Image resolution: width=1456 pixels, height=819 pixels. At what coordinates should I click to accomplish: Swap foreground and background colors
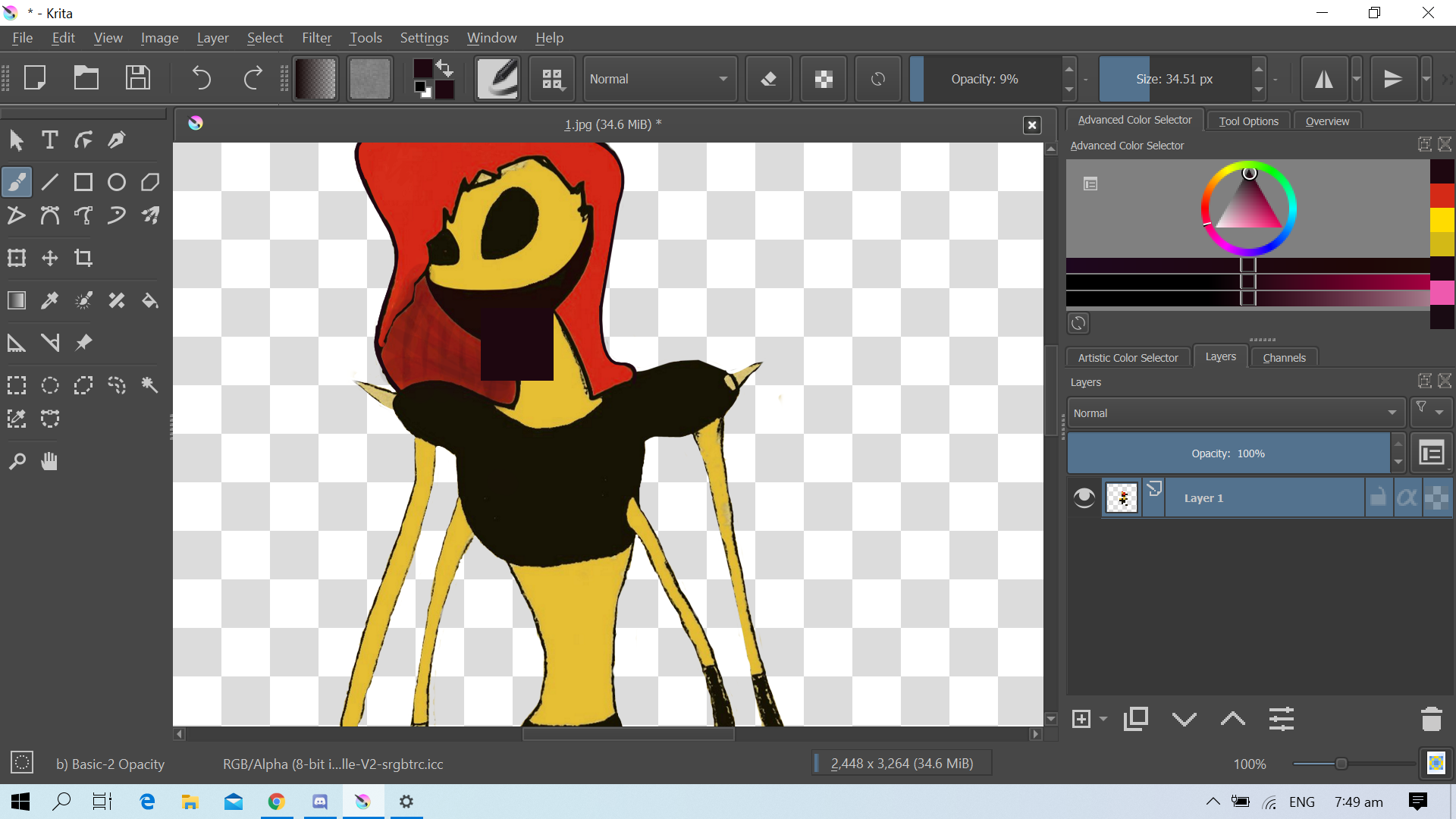point(445,69)
